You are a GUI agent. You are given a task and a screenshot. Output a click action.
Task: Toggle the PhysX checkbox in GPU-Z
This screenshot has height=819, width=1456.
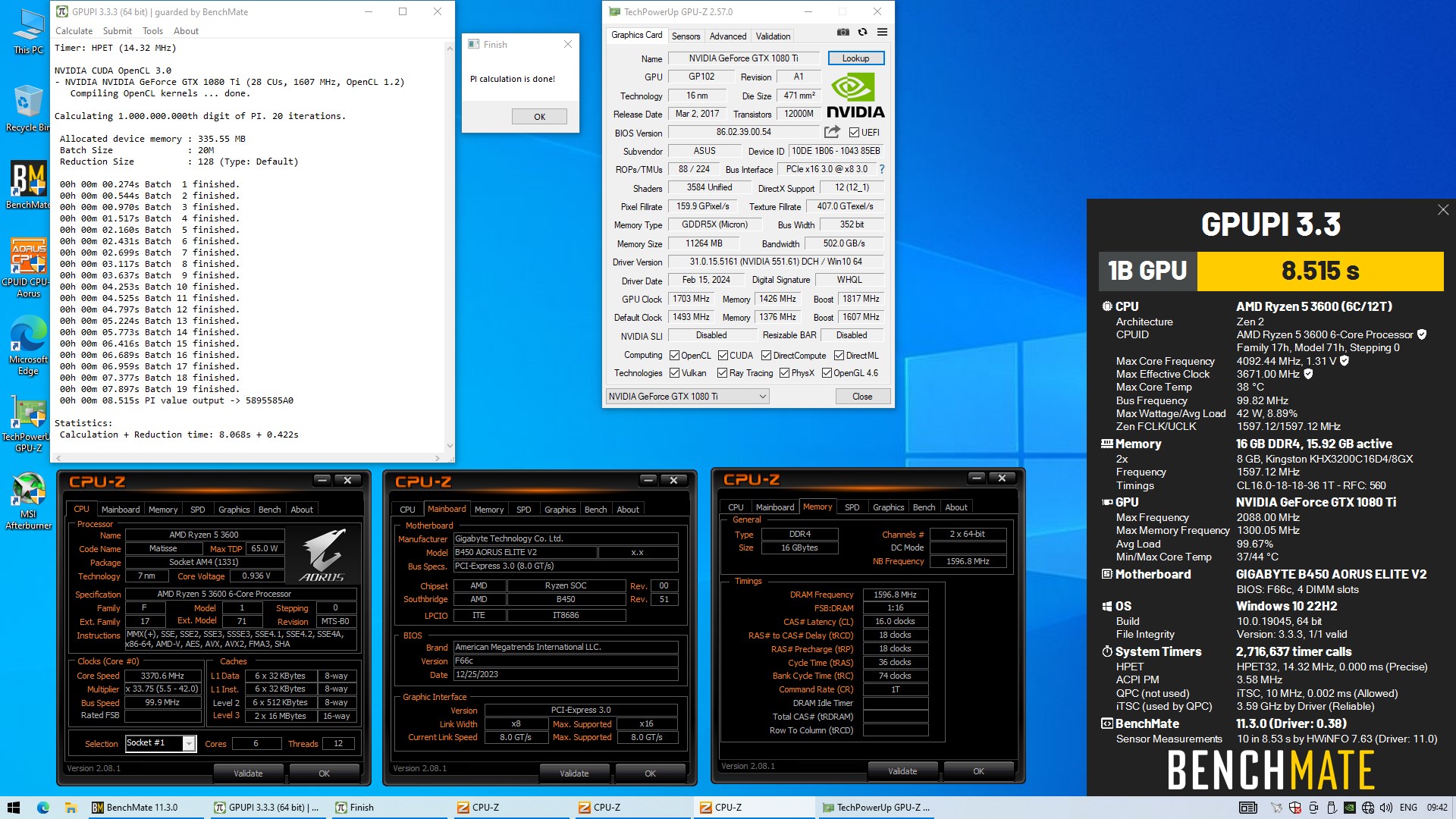click(x=784, y=373)
